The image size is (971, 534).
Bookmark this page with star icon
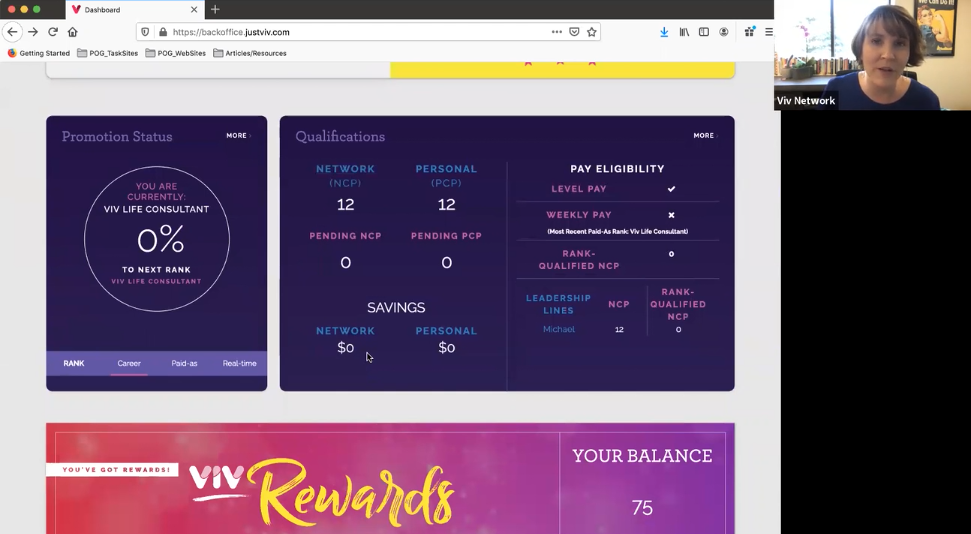591,32
